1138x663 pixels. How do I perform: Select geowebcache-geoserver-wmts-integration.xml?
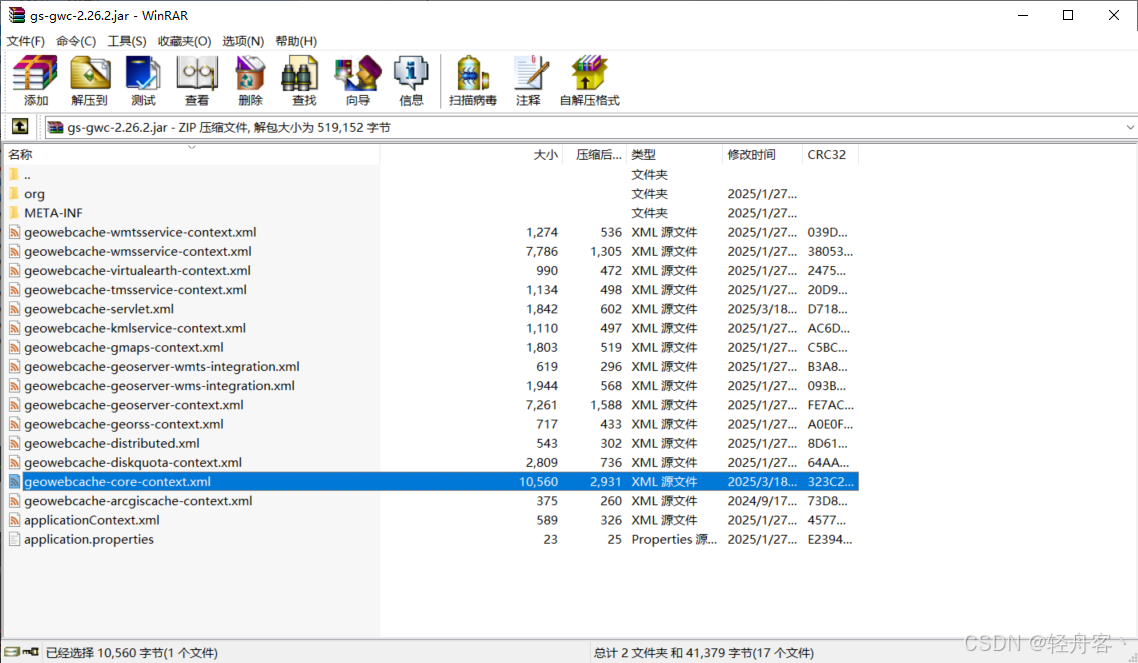(162, 366)
